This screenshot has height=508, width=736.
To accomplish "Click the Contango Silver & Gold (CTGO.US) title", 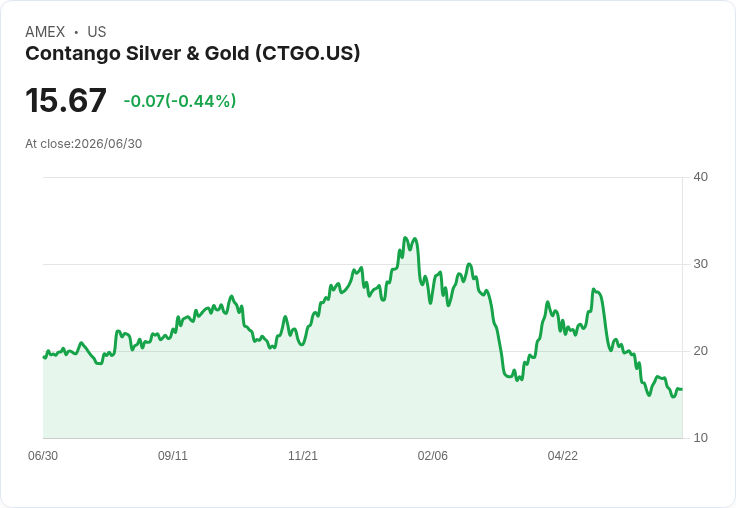I will (x=192, y=54).
